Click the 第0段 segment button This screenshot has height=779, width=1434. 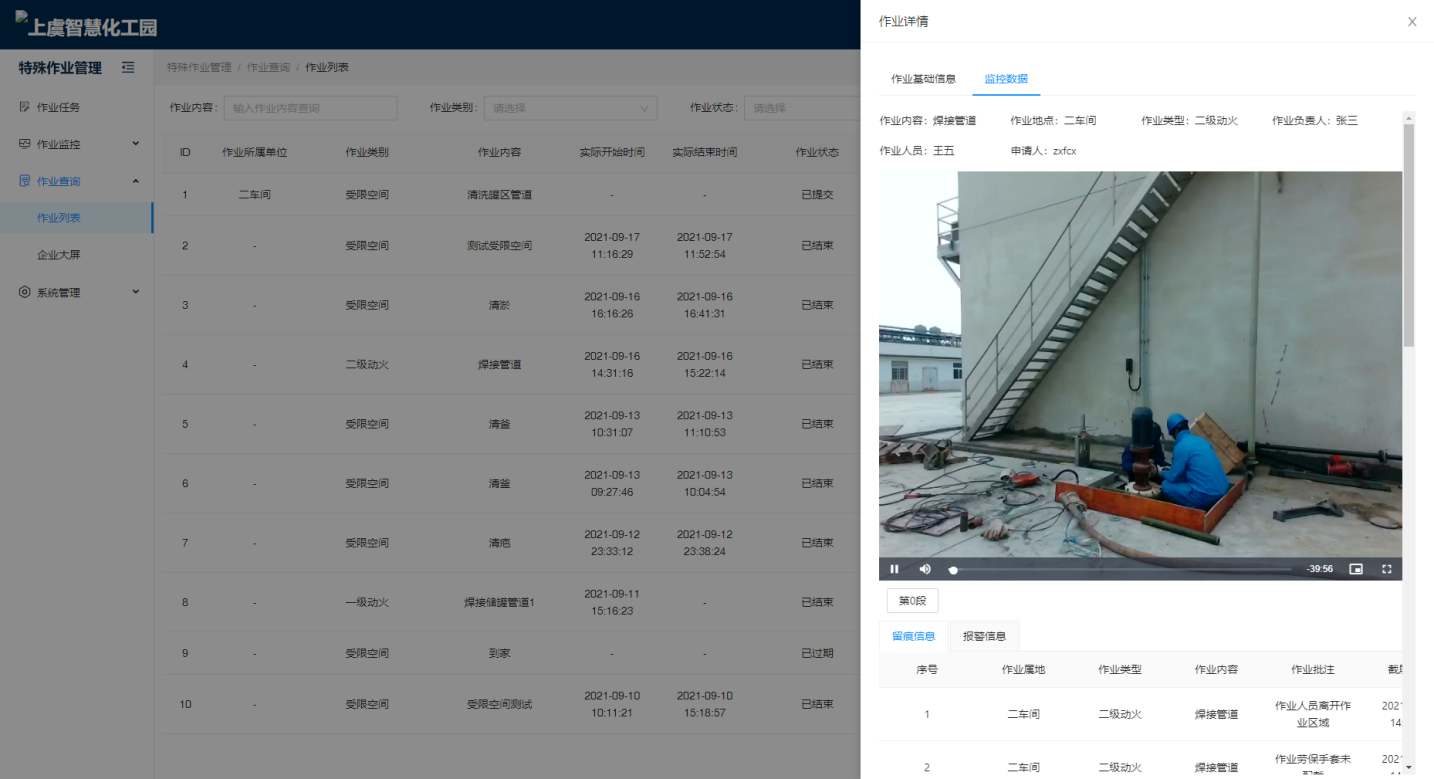(x=912, y=600)
